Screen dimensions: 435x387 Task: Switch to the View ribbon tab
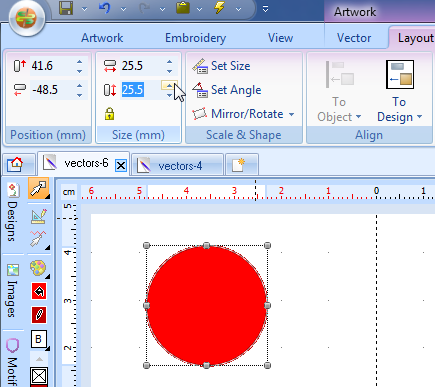[x=280, y=38]
